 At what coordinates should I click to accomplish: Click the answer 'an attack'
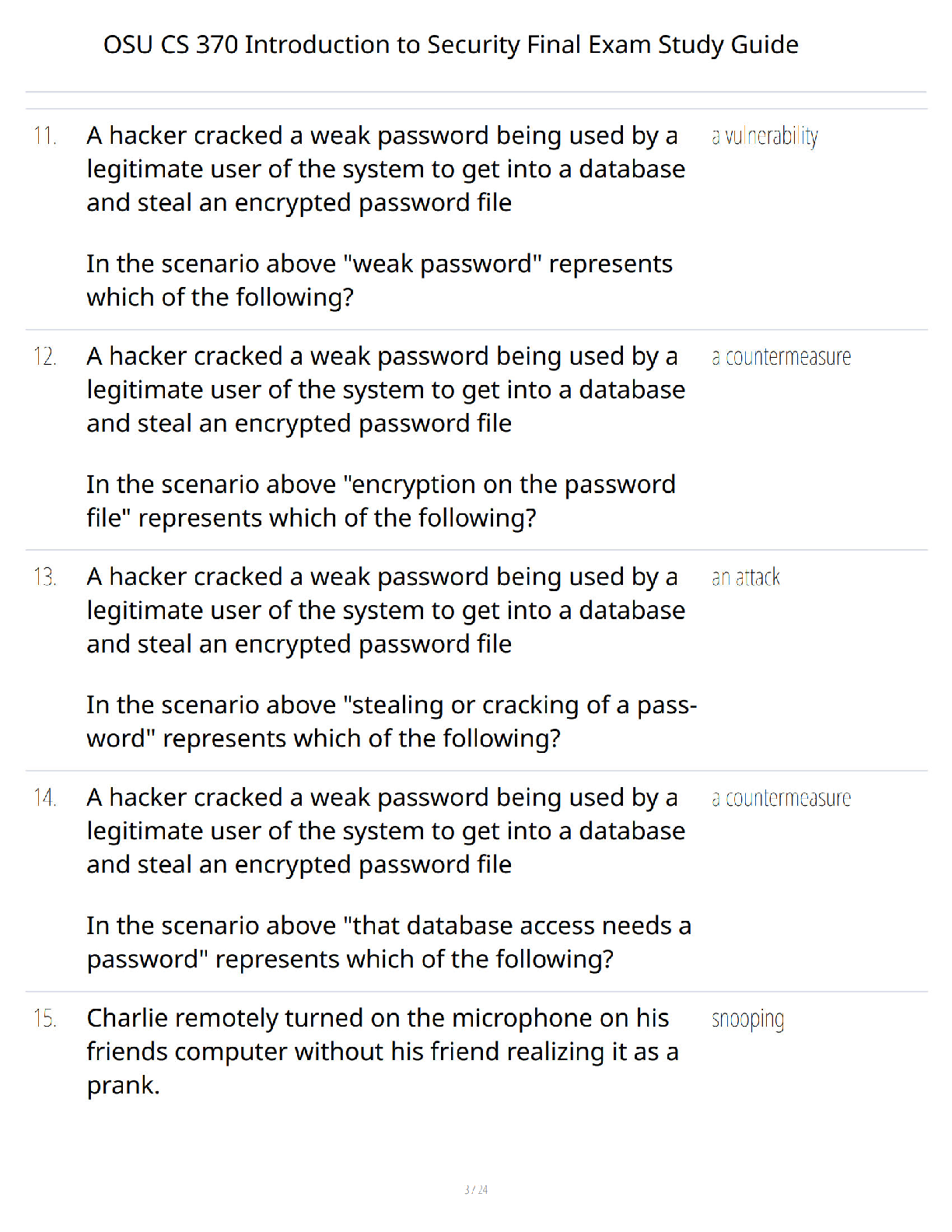745,577
